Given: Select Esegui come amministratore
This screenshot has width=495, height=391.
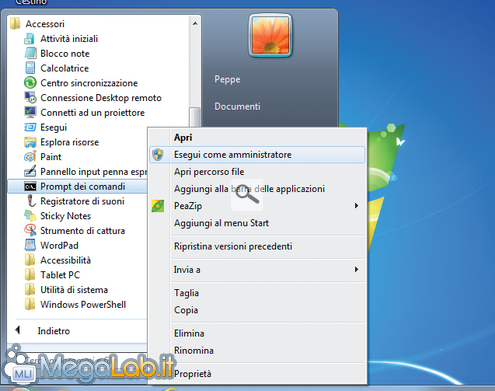Looking at the screenshot, I should click(257, 155).
